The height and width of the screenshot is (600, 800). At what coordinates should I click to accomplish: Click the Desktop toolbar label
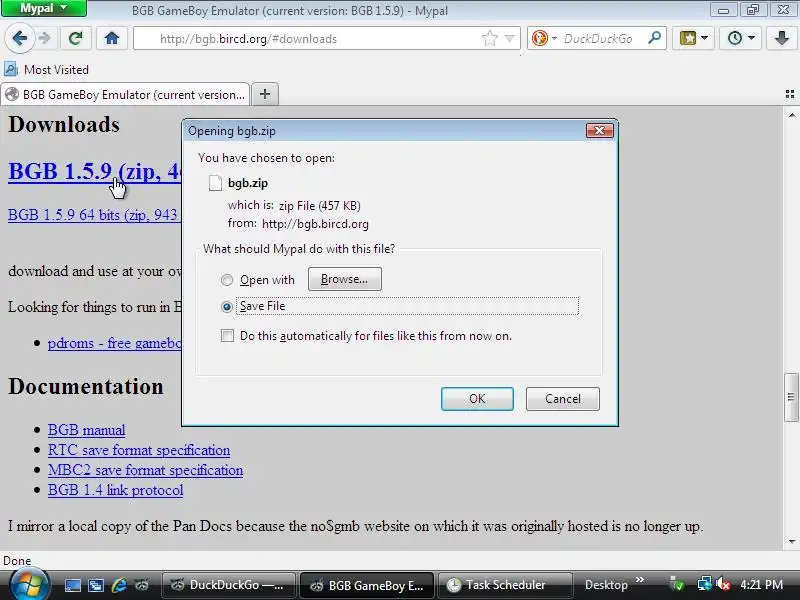click(606, 585)
